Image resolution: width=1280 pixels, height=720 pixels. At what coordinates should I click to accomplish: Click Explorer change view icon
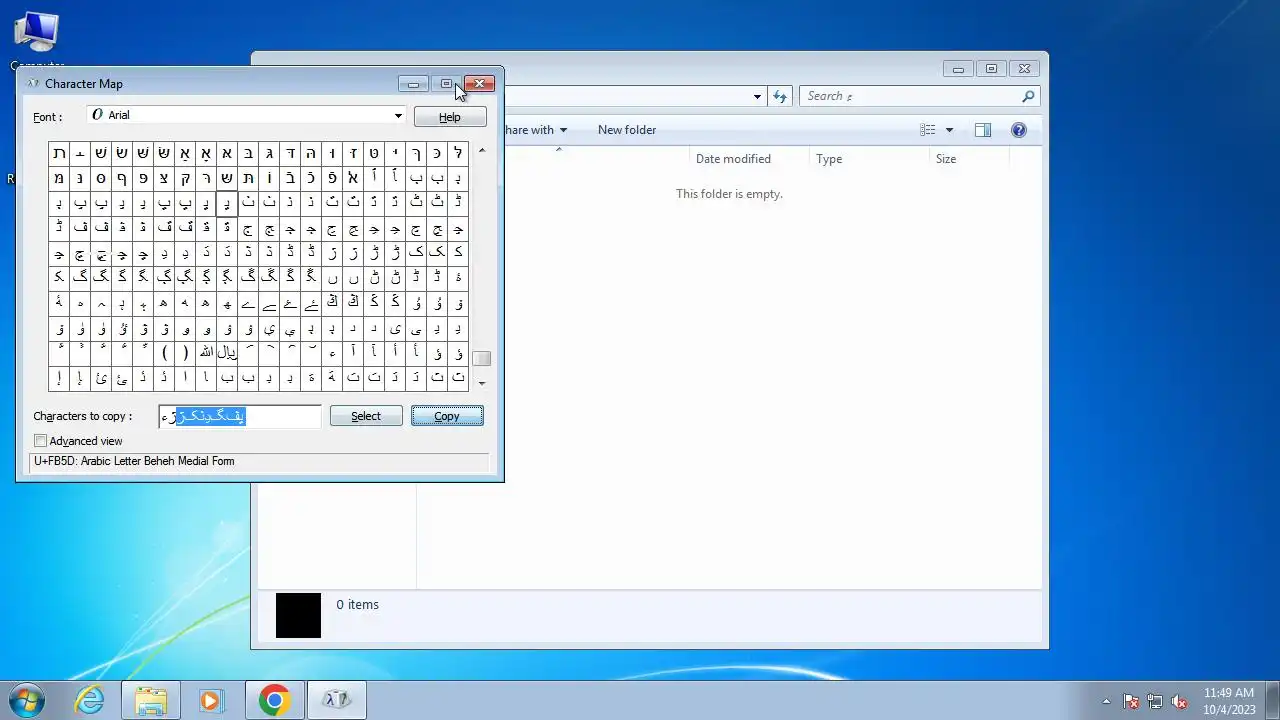click(928, 130)
